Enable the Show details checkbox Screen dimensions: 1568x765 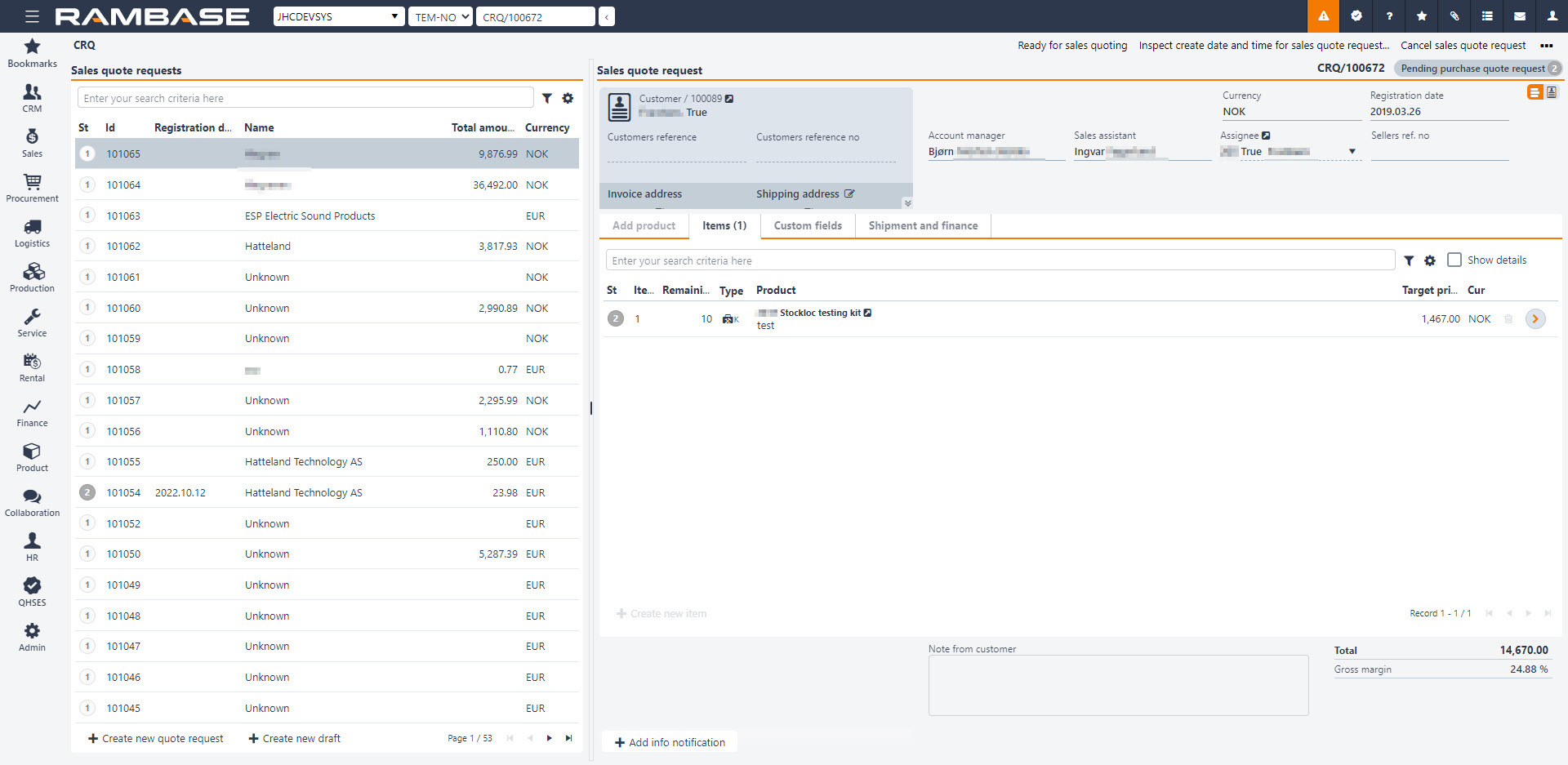point(1454,260)
